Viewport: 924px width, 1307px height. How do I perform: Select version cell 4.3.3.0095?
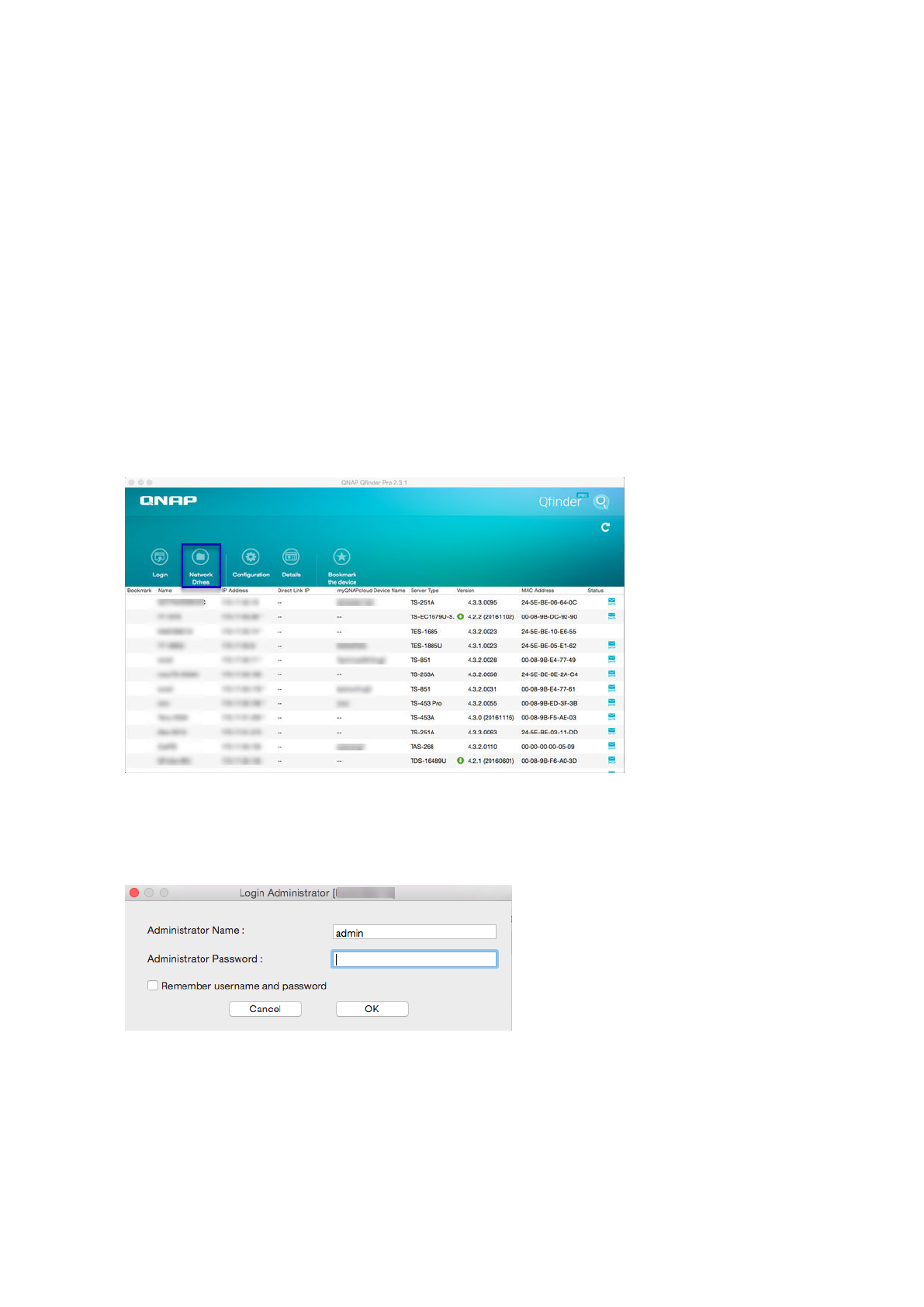483,602
